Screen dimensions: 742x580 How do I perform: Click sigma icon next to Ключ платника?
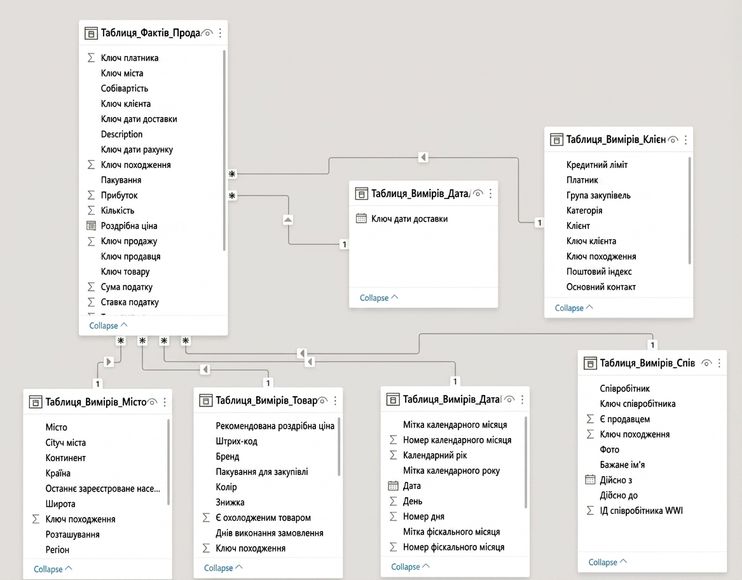(x=91, y=58)
